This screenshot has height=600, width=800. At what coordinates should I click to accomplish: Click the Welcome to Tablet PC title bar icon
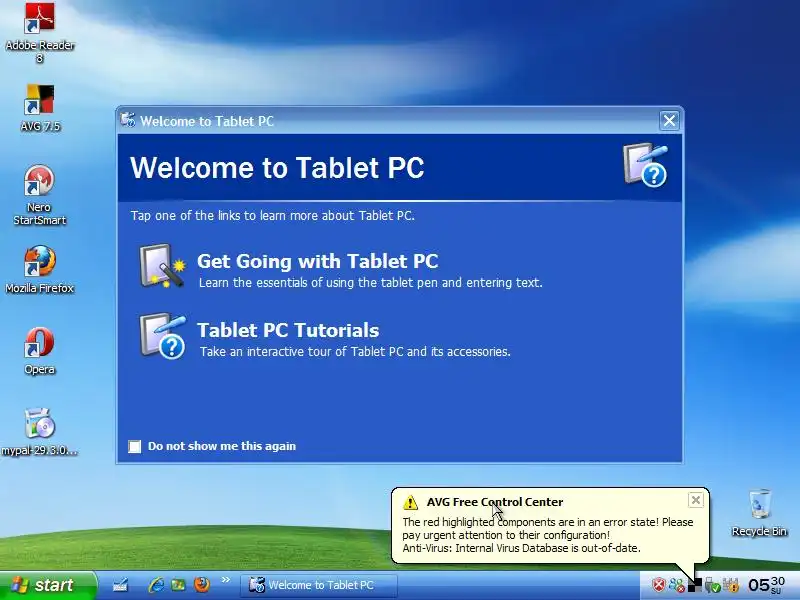[128, 120]
